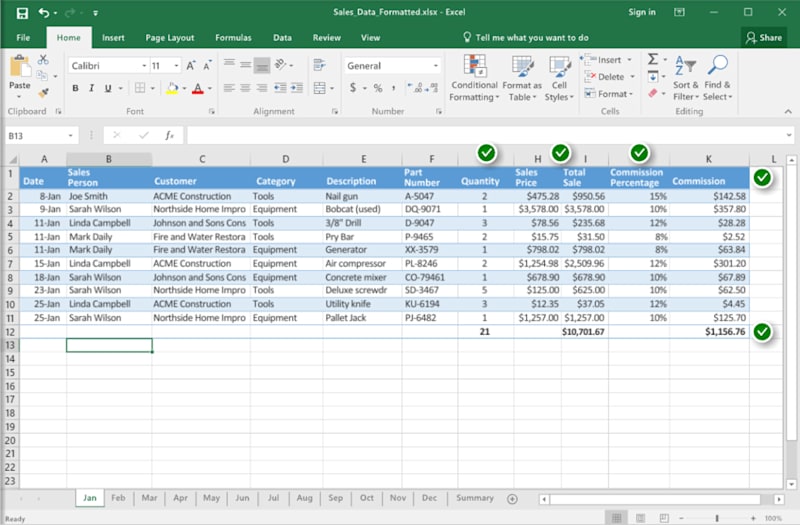Open the font size 11 dropdown
This screenshot has width=800, height=525.
click(176, 66)
